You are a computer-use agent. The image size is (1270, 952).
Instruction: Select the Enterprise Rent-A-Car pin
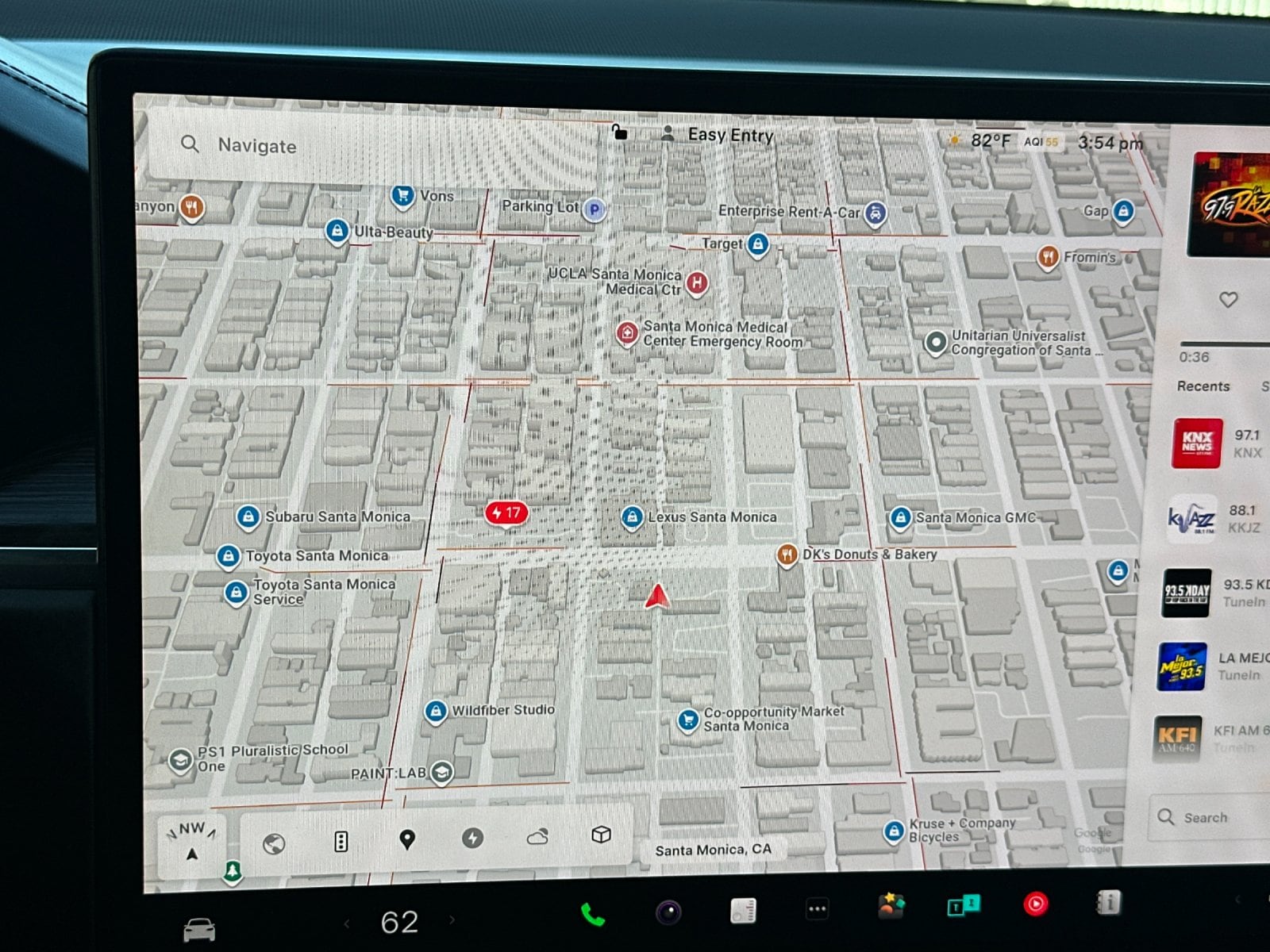pyautogui.click(x=874, y=213)
